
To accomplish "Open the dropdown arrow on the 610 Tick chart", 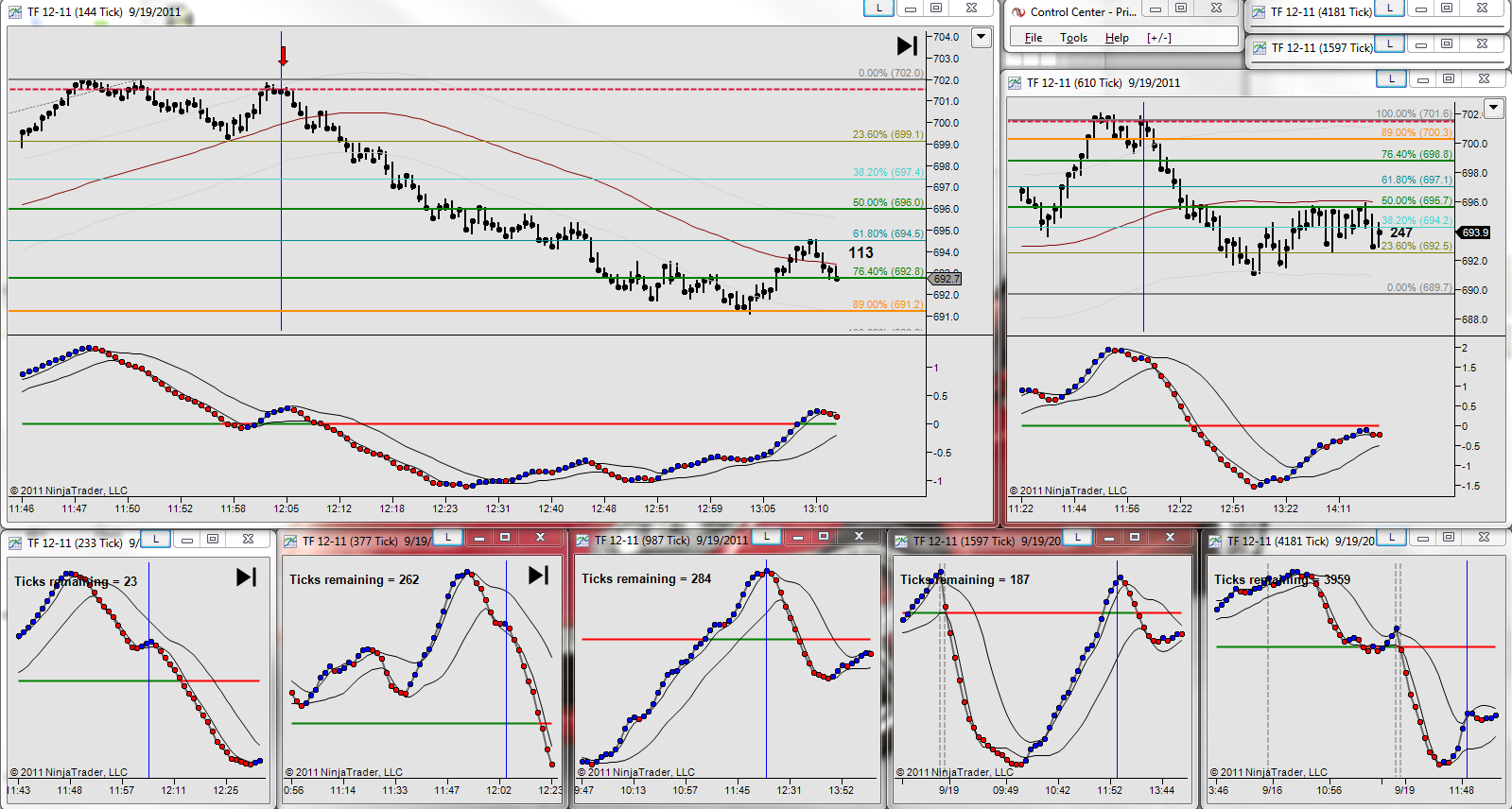I will point(1494,108).
